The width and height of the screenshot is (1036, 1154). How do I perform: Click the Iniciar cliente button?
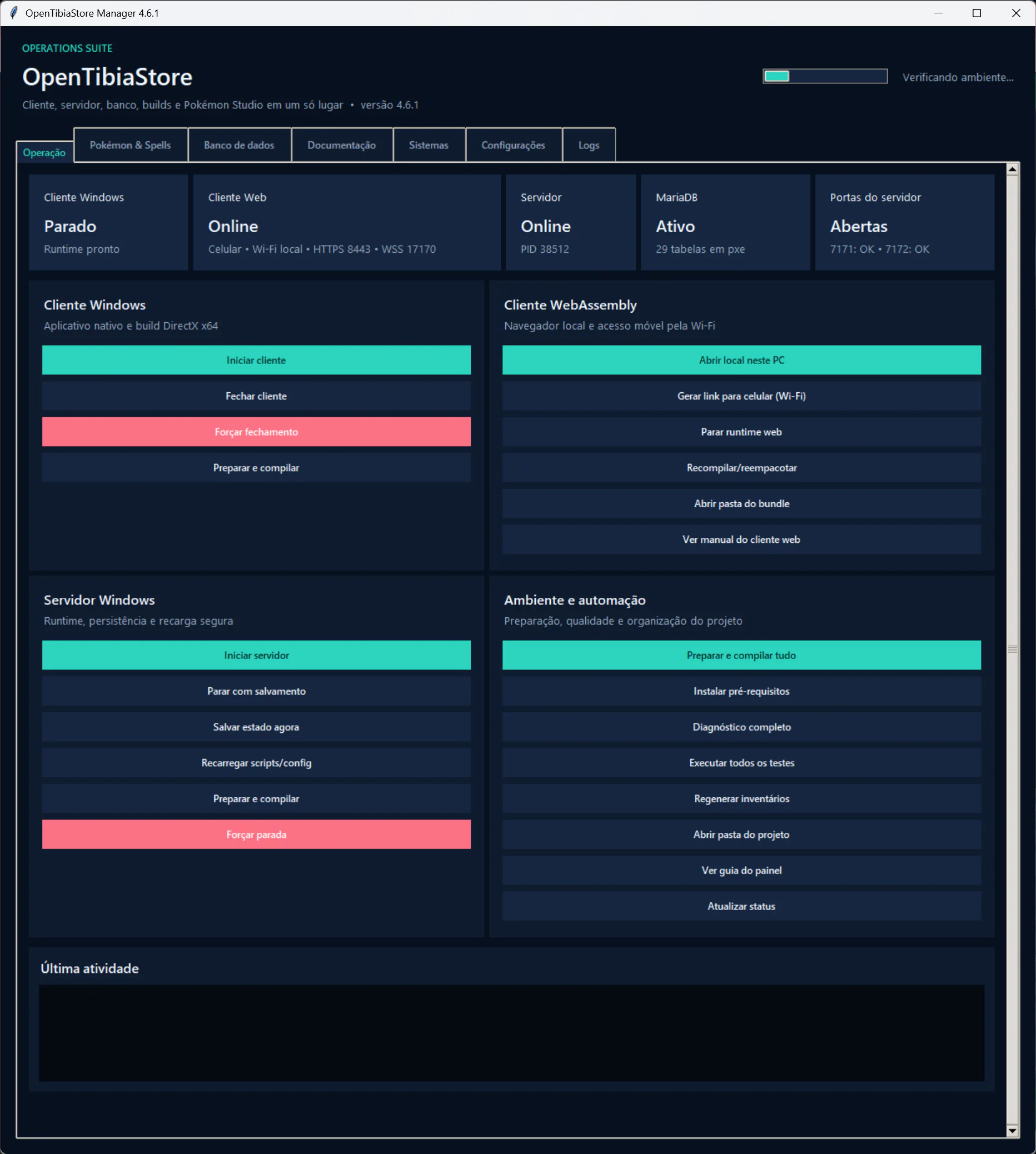tap(256, 360)
